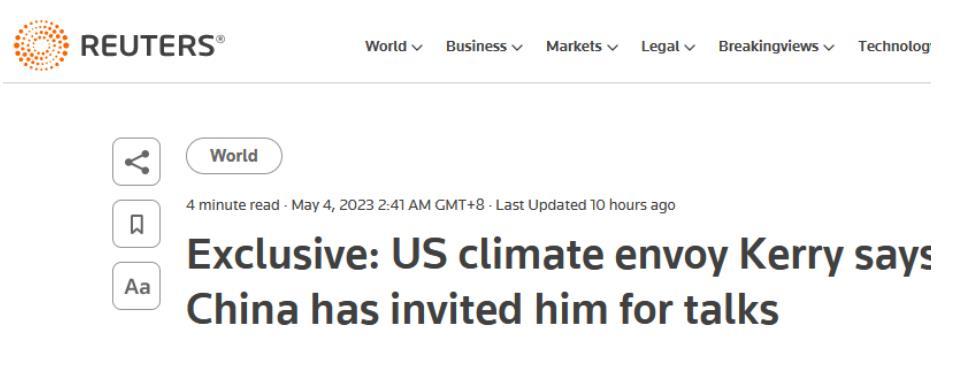Open the Breakingviews navigation menu label
953x380 pixels.
(768, 46)
